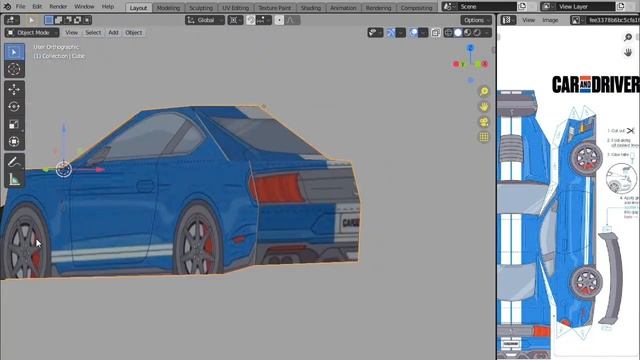Click the Blender logo icon
Image resolution: width=640 pixels, height=360 pixels.
click(7, 7)
